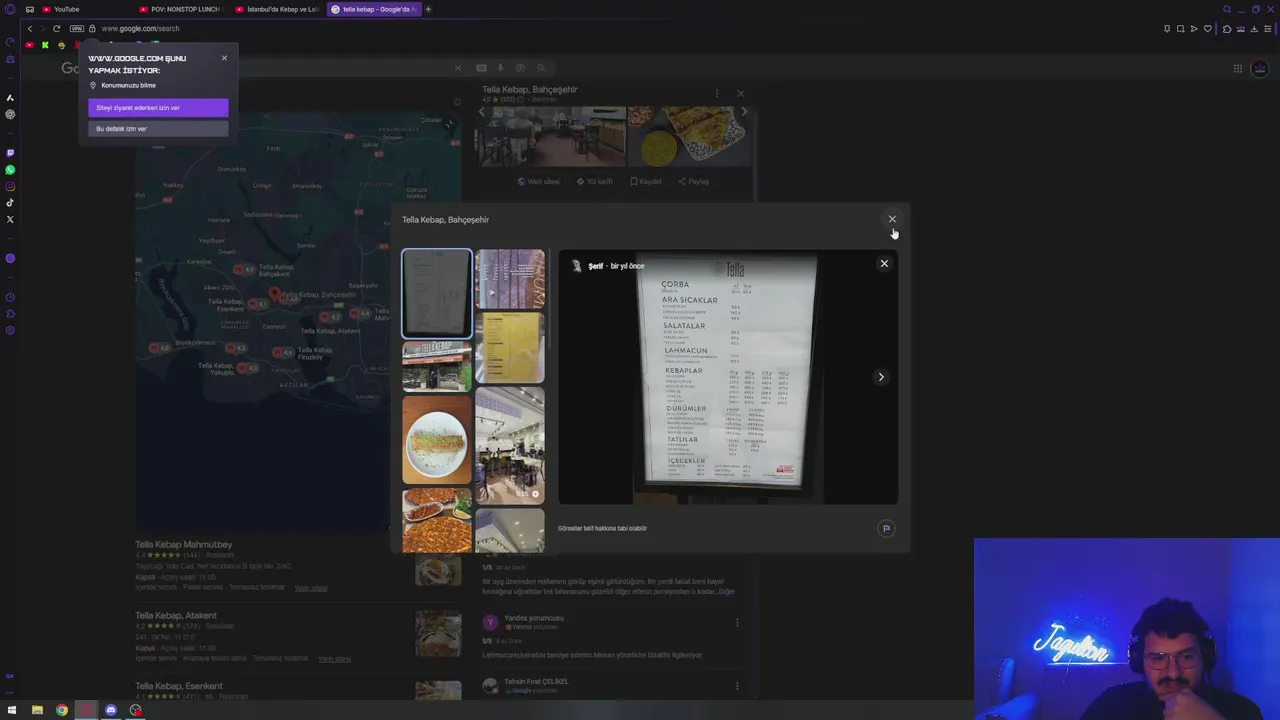
Task: Open the restaurant interior video thumbnail
Action: click(x=510, y=445)
